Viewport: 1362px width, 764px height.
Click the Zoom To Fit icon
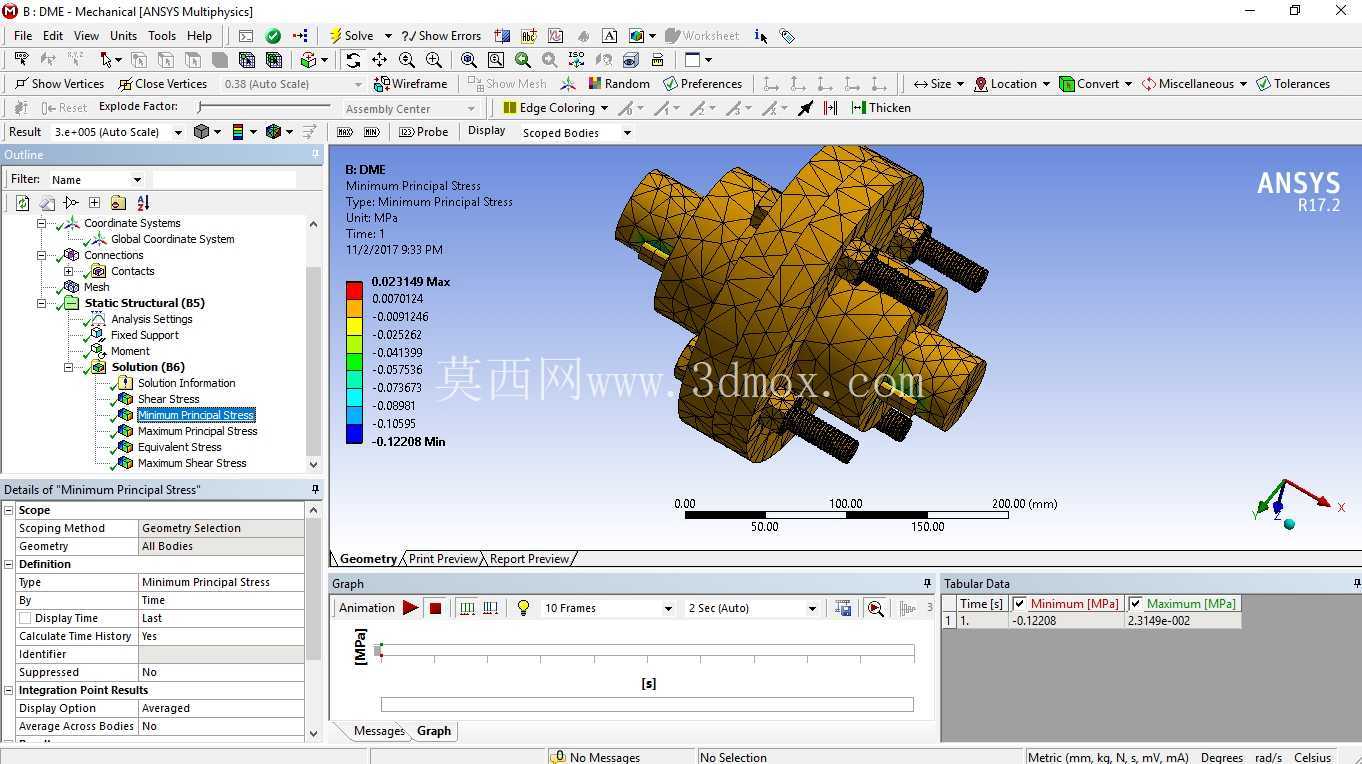(469, 60)
